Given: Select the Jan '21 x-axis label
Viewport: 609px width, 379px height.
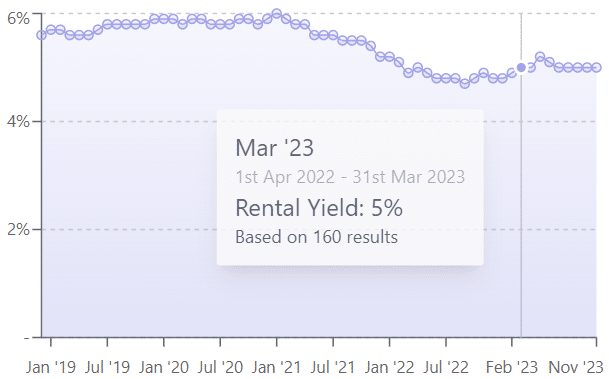Looking at the screenshot, I should 277,367.
